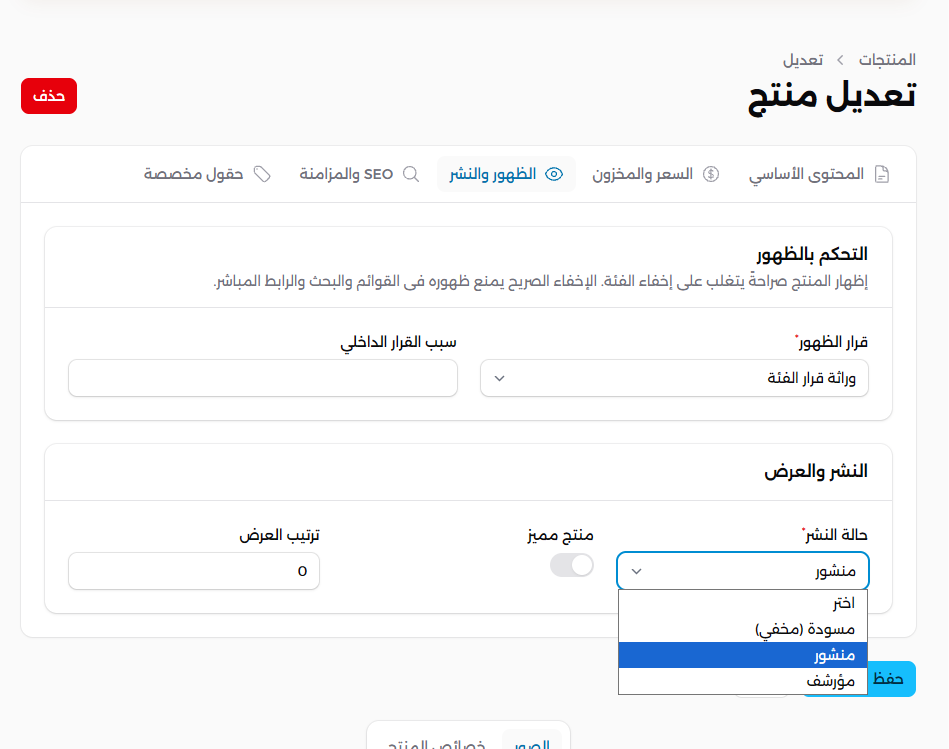Select the الظهور والنشر tab
This screenshot has width=949, height=749.
click(x=506, y=174)
